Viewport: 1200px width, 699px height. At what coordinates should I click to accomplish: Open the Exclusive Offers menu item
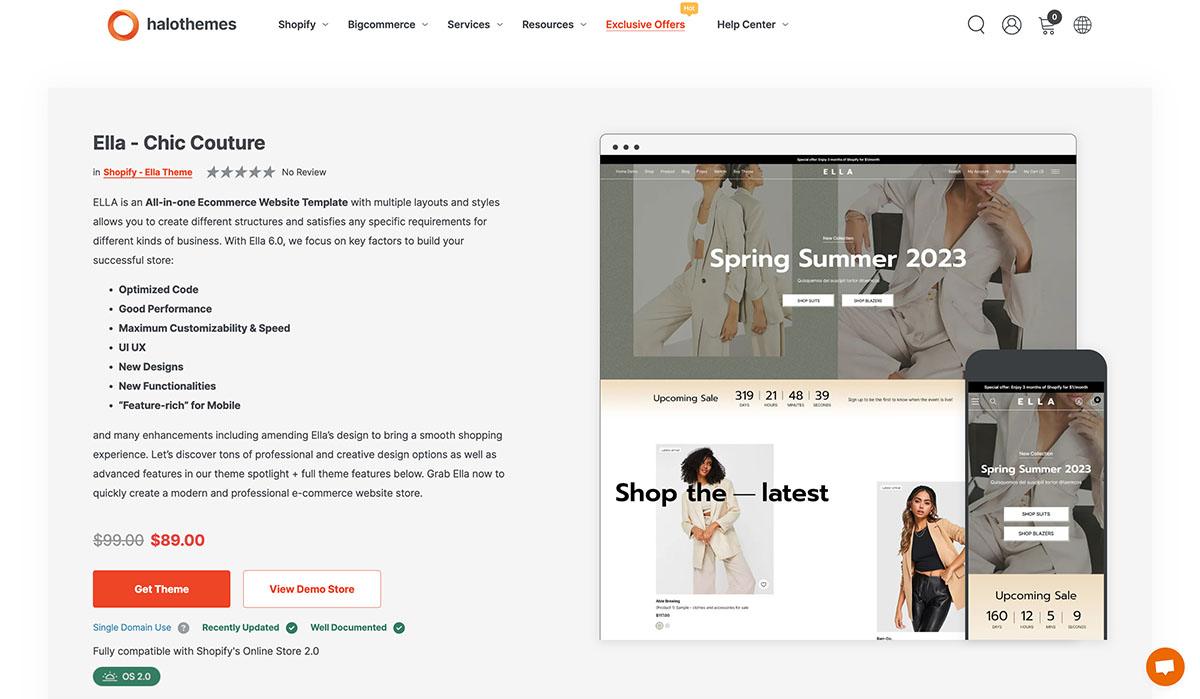[644, 23]
